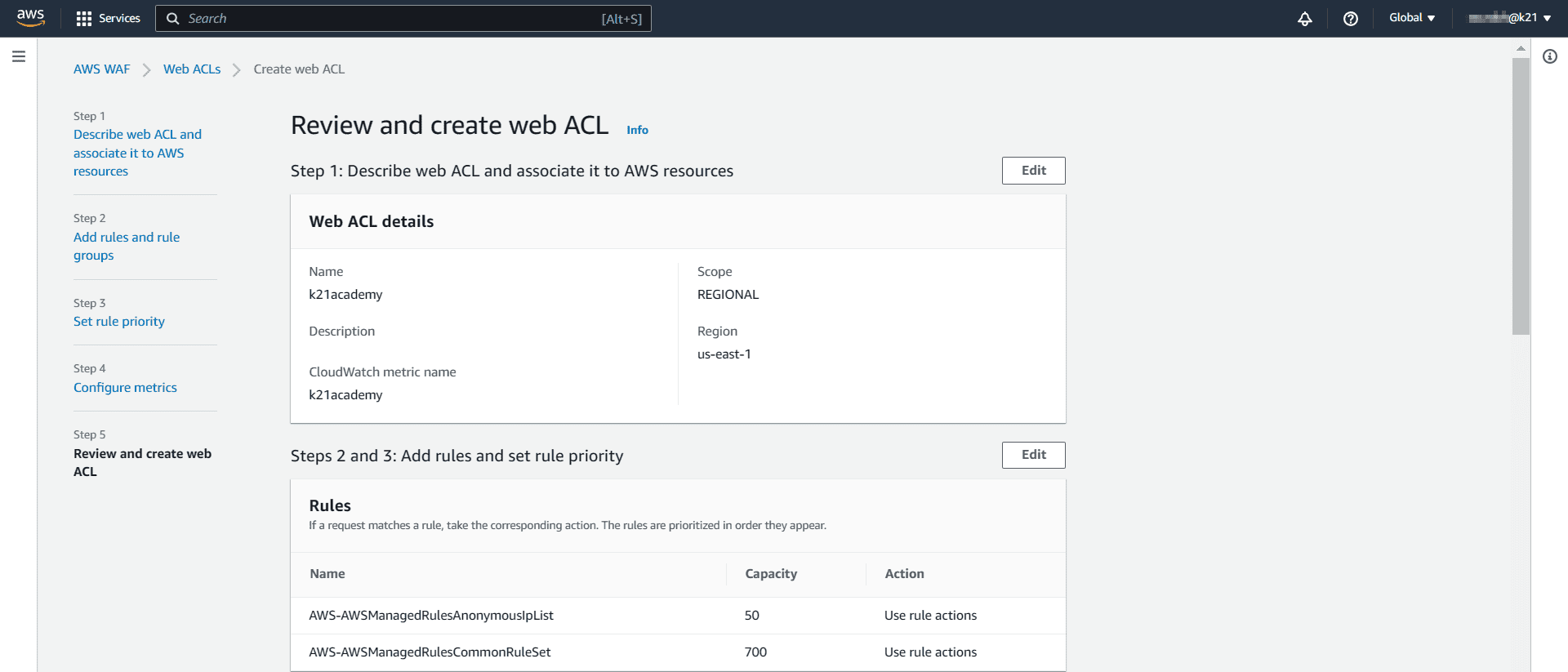Open the Configure metrics step

pos(125,388)
